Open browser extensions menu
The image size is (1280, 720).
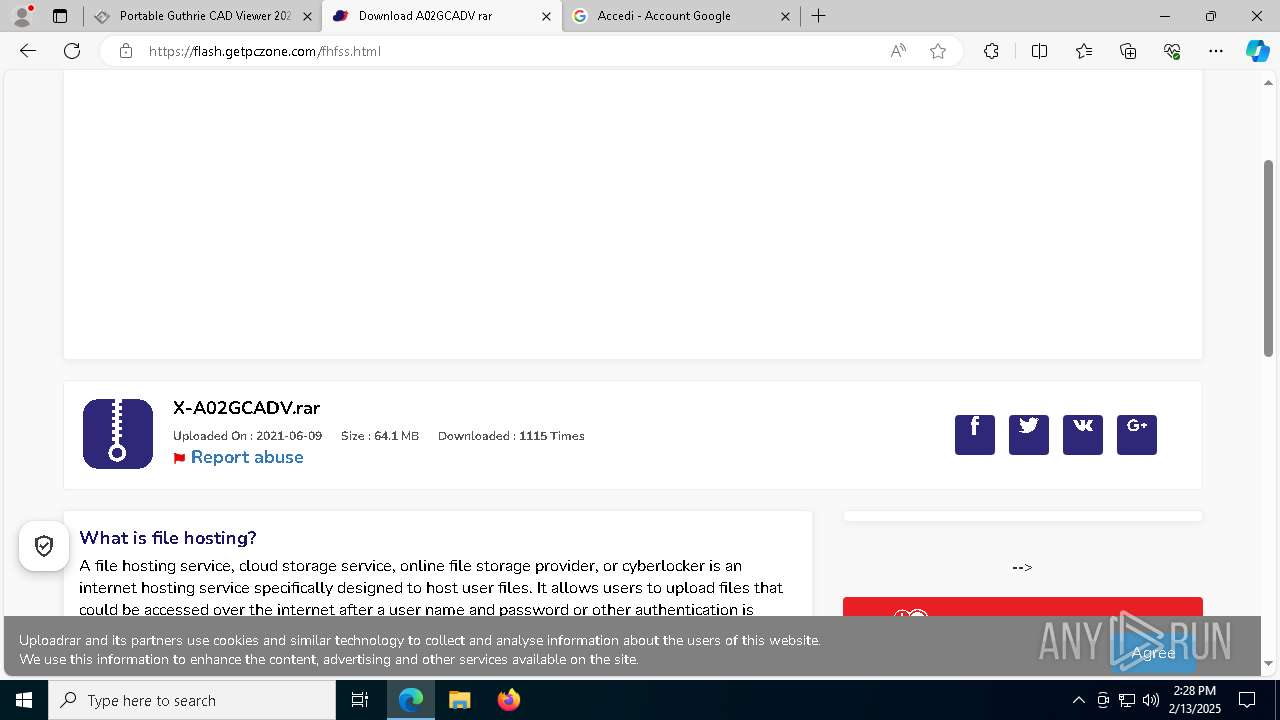click(991, 51)
